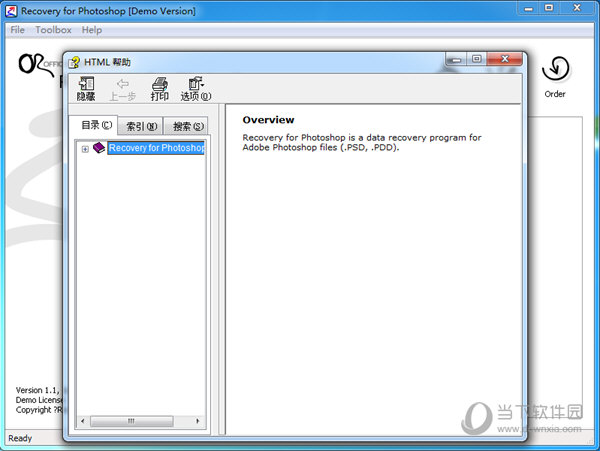Click the purple book icon in tree
This screenshot has width=600, height=451.
99,148
